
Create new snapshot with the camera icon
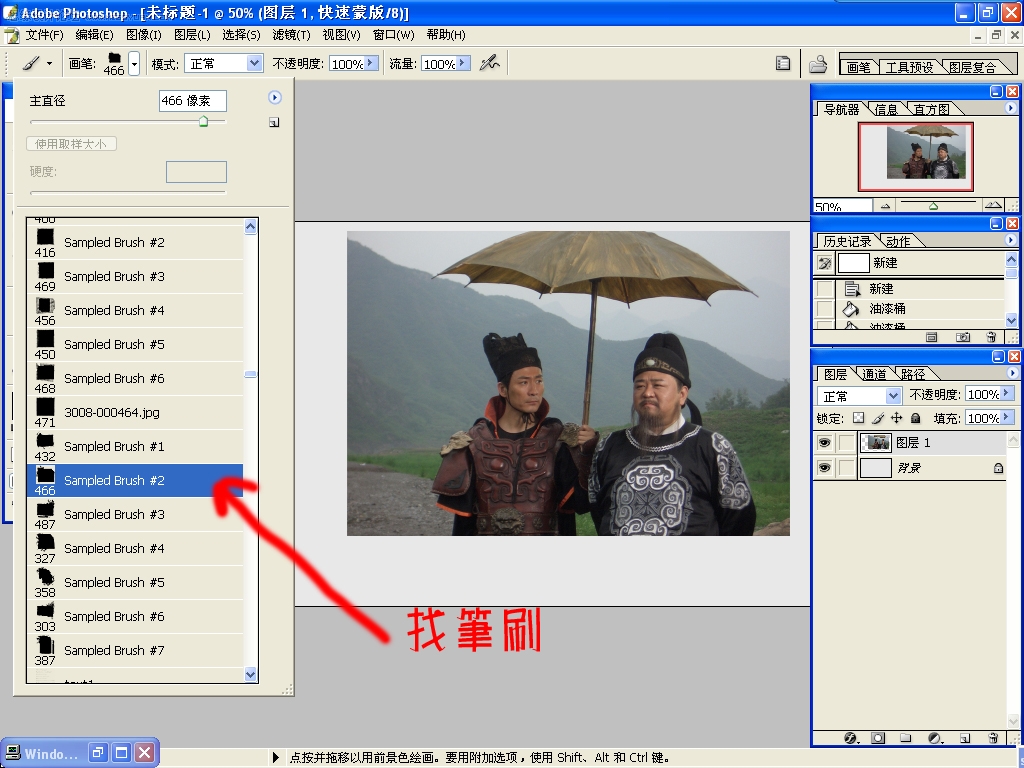click(x=963, y=337)
